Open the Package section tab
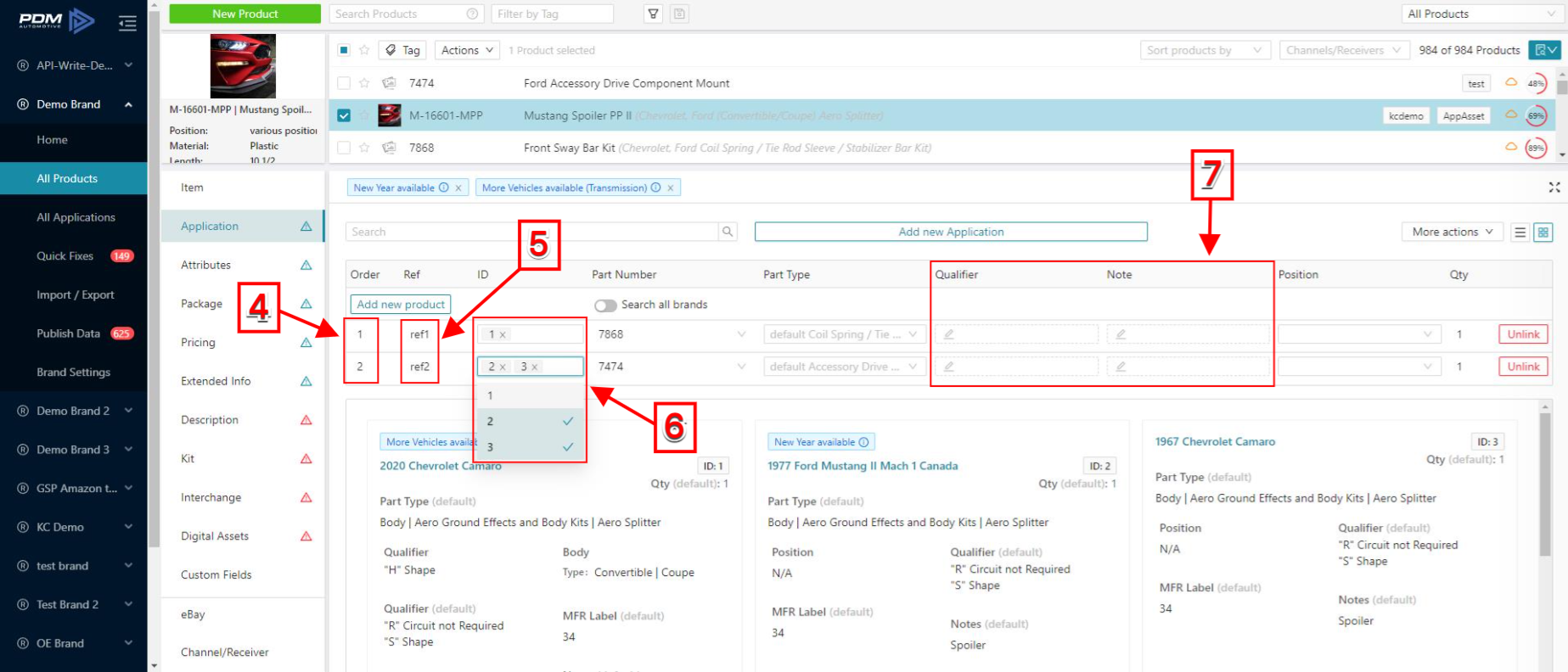1568x672 pixels. [x=242, y=304]
